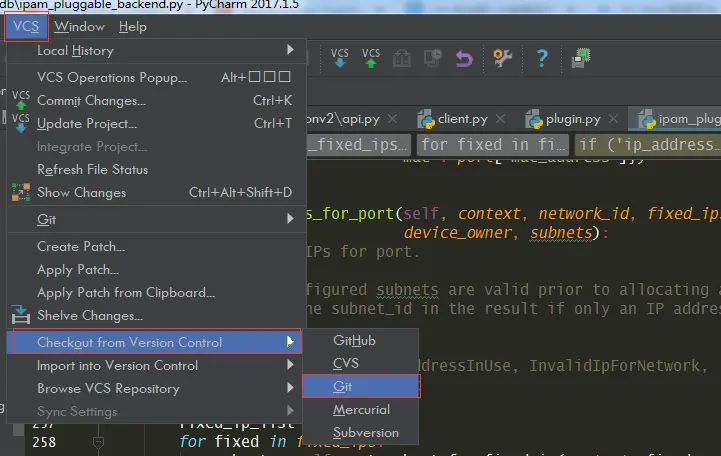The height and width of the screenshot is (456, 721).
Task: Click breadcrumb "if ('ip_address"
Action: 648,145
